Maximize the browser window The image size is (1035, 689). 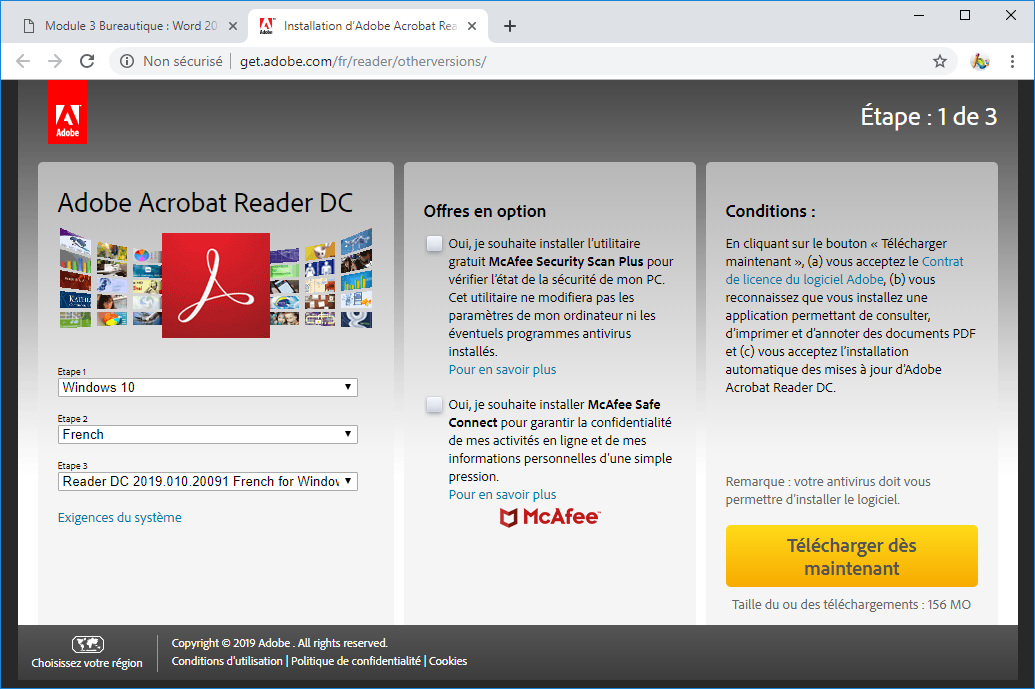pyautogui.click(x=965, y=15)
